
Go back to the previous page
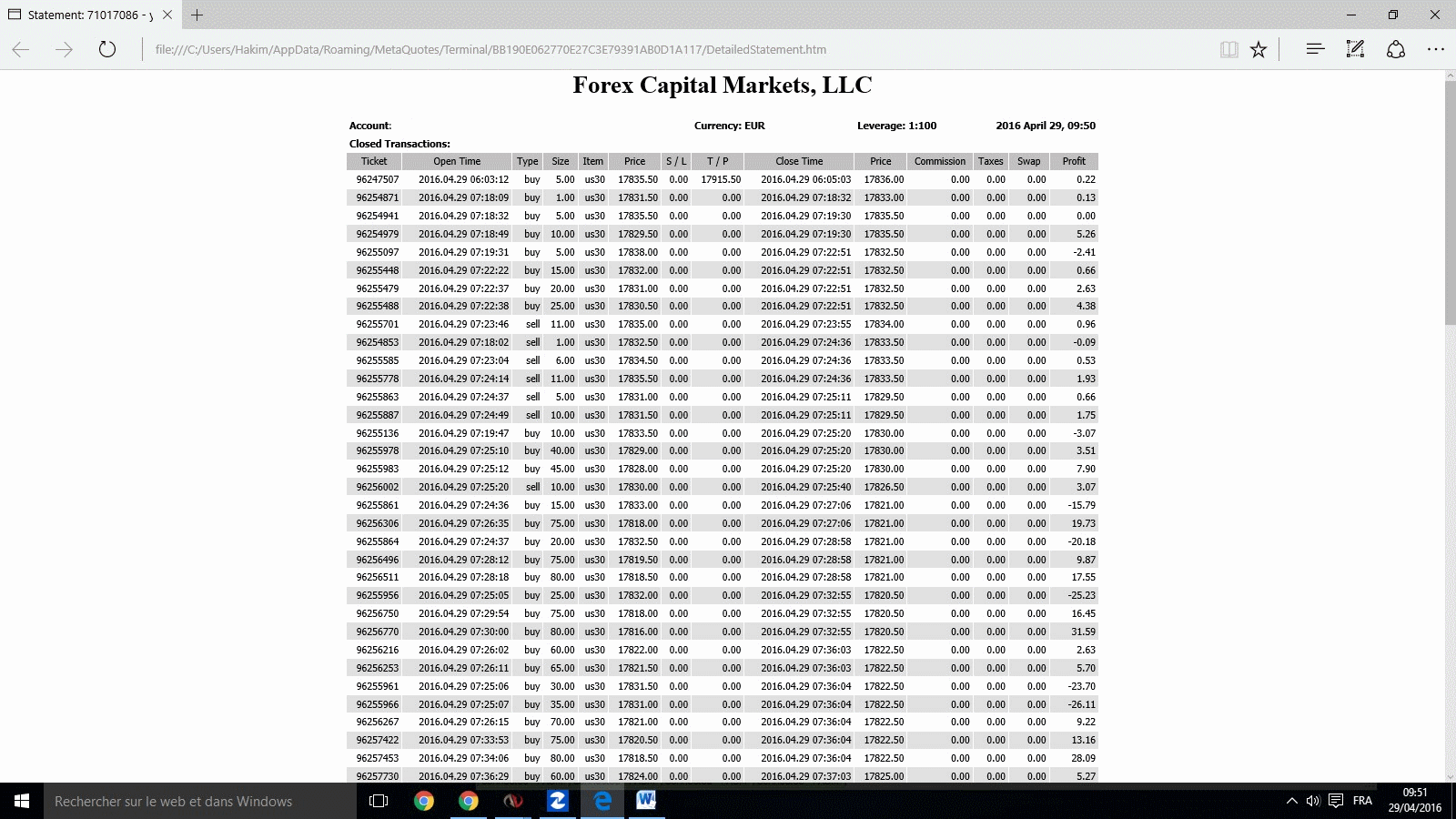[21, 50]
